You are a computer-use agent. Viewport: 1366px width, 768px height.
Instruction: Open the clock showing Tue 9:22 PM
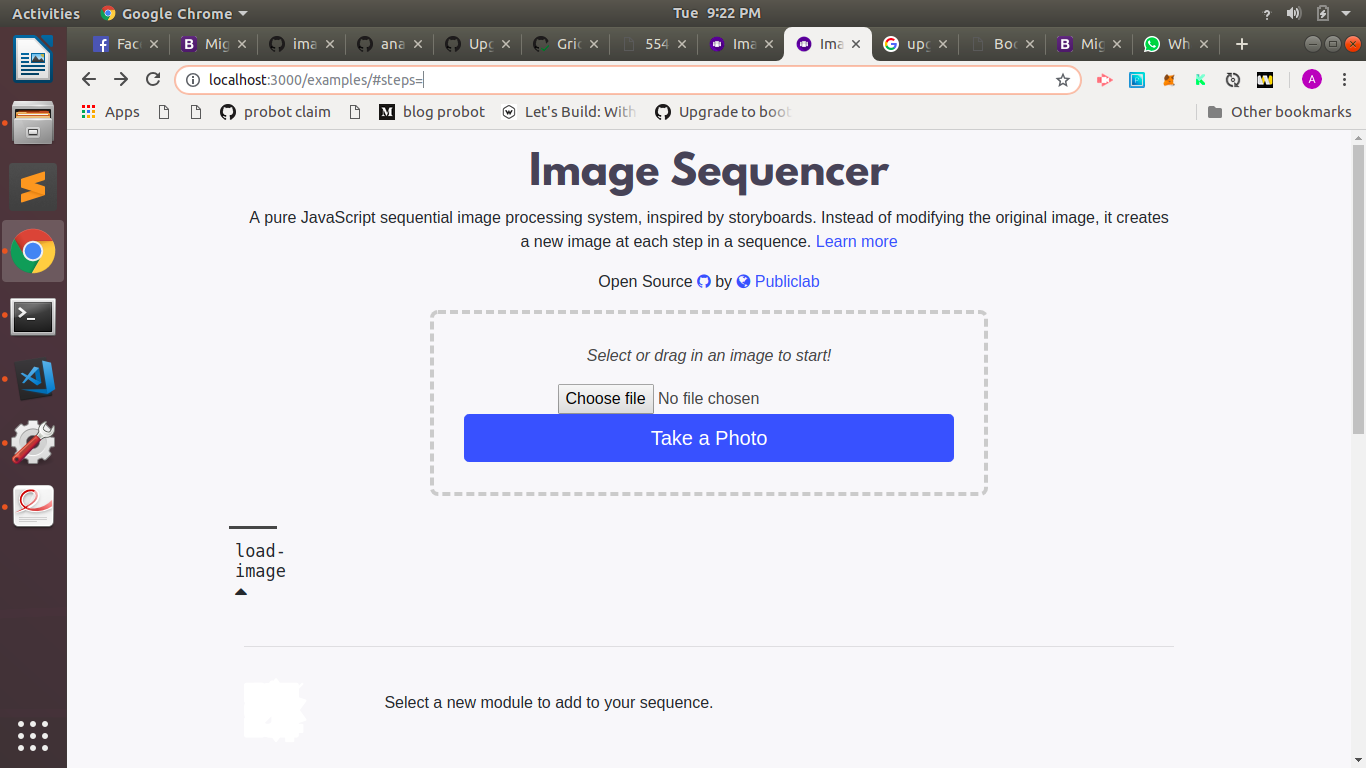pos(717,13)
